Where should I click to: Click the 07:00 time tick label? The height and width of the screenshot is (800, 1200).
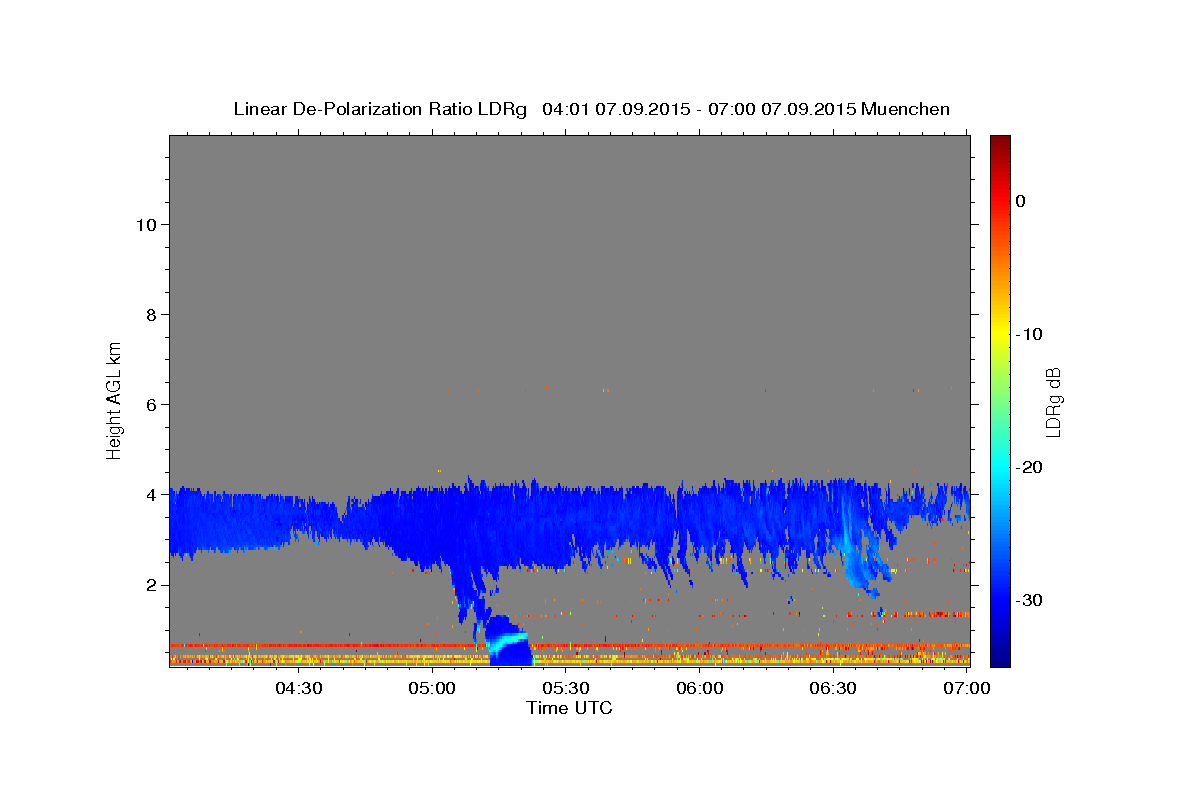(x=966, y=688)
